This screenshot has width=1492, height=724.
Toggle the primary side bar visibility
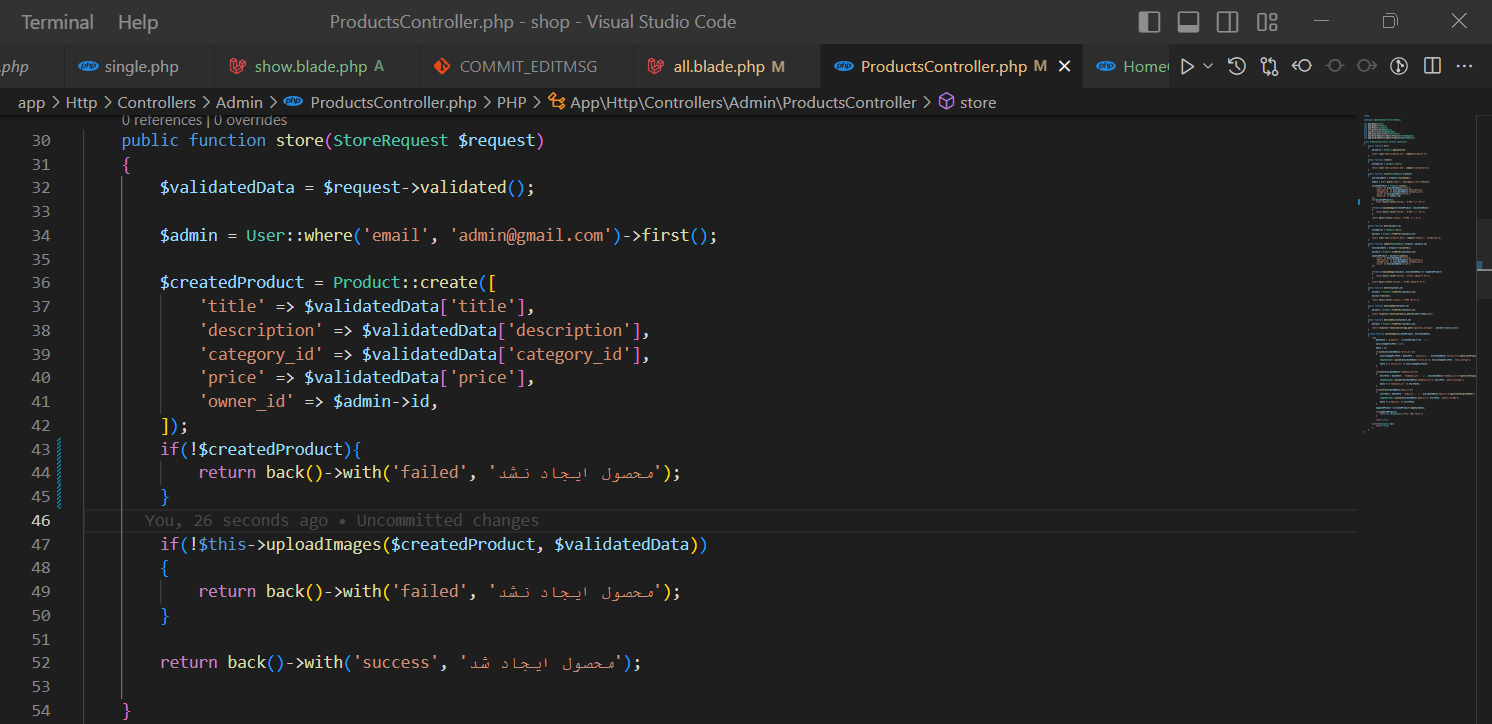pyautogui.click(x=1148, y=21)
